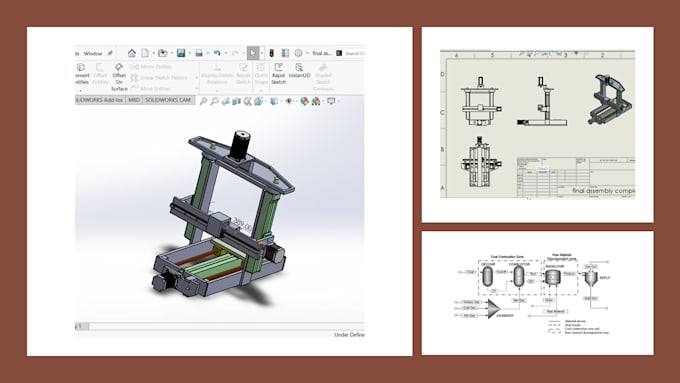
Task: Toggle Shaded Sketch Contours
Action: 323,77
